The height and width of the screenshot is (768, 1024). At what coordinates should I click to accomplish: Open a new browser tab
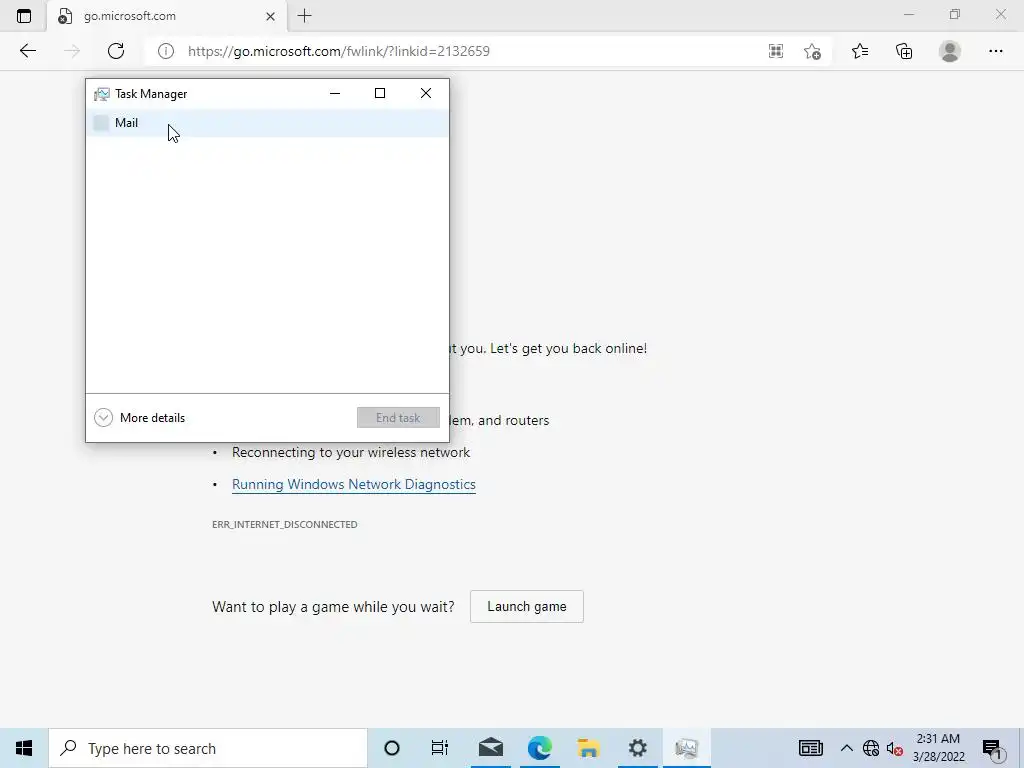(x=304, y=16)
